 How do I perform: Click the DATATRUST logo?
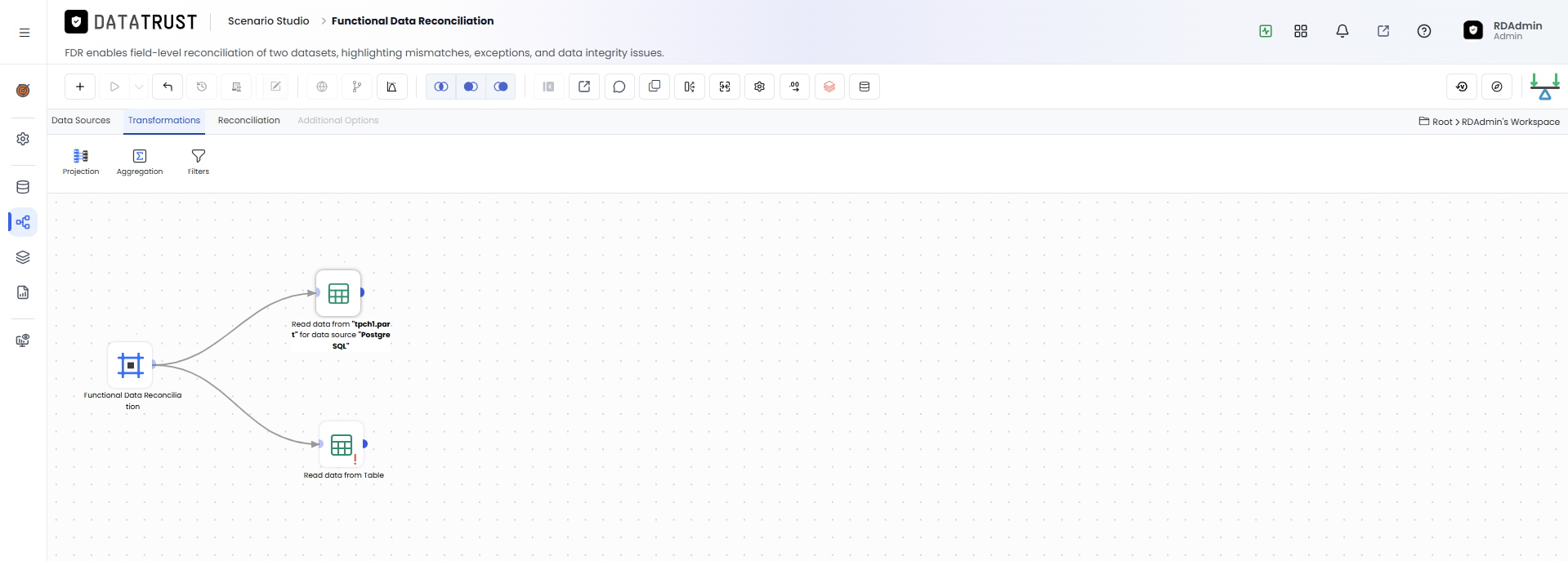tap(131, 22)
